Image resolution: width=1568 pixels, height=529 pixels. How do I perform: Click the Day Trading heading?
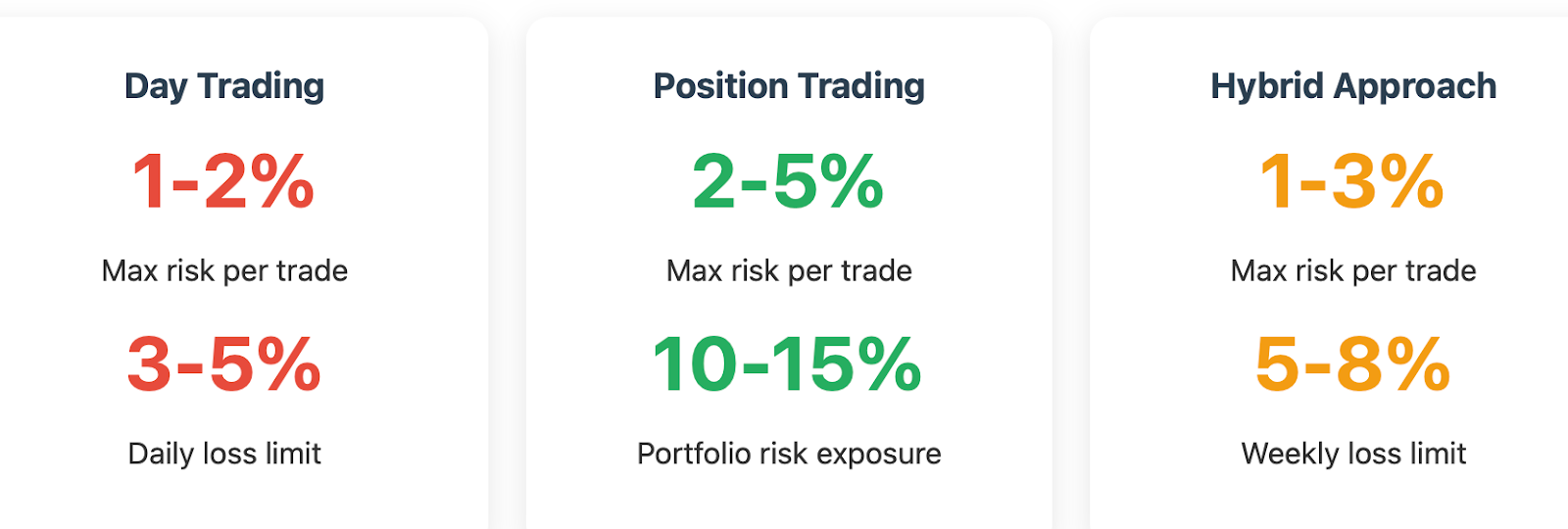(224, 87)
